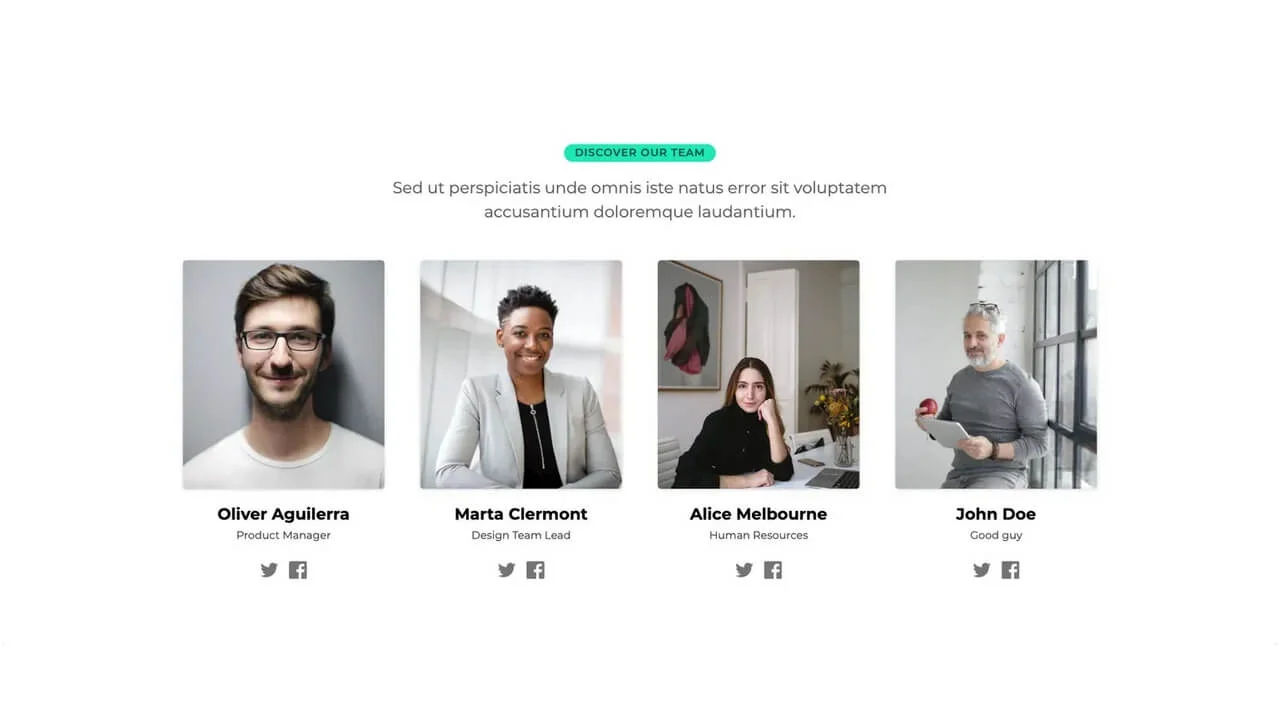This screenshot has height=720, width=1280.
Task: Click the Discover Our Team badge
Action: click(640, 153)
